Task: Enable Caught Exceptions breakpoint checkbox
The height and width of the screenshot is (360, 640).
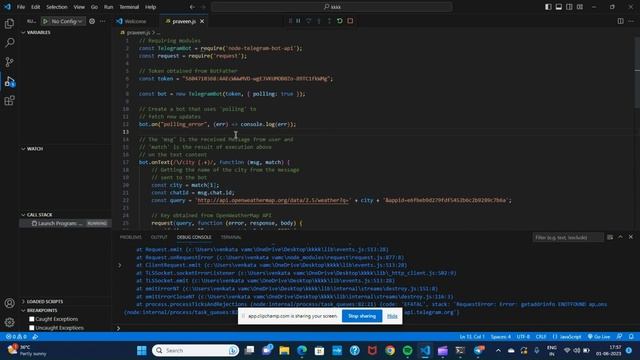Action: 32,319
